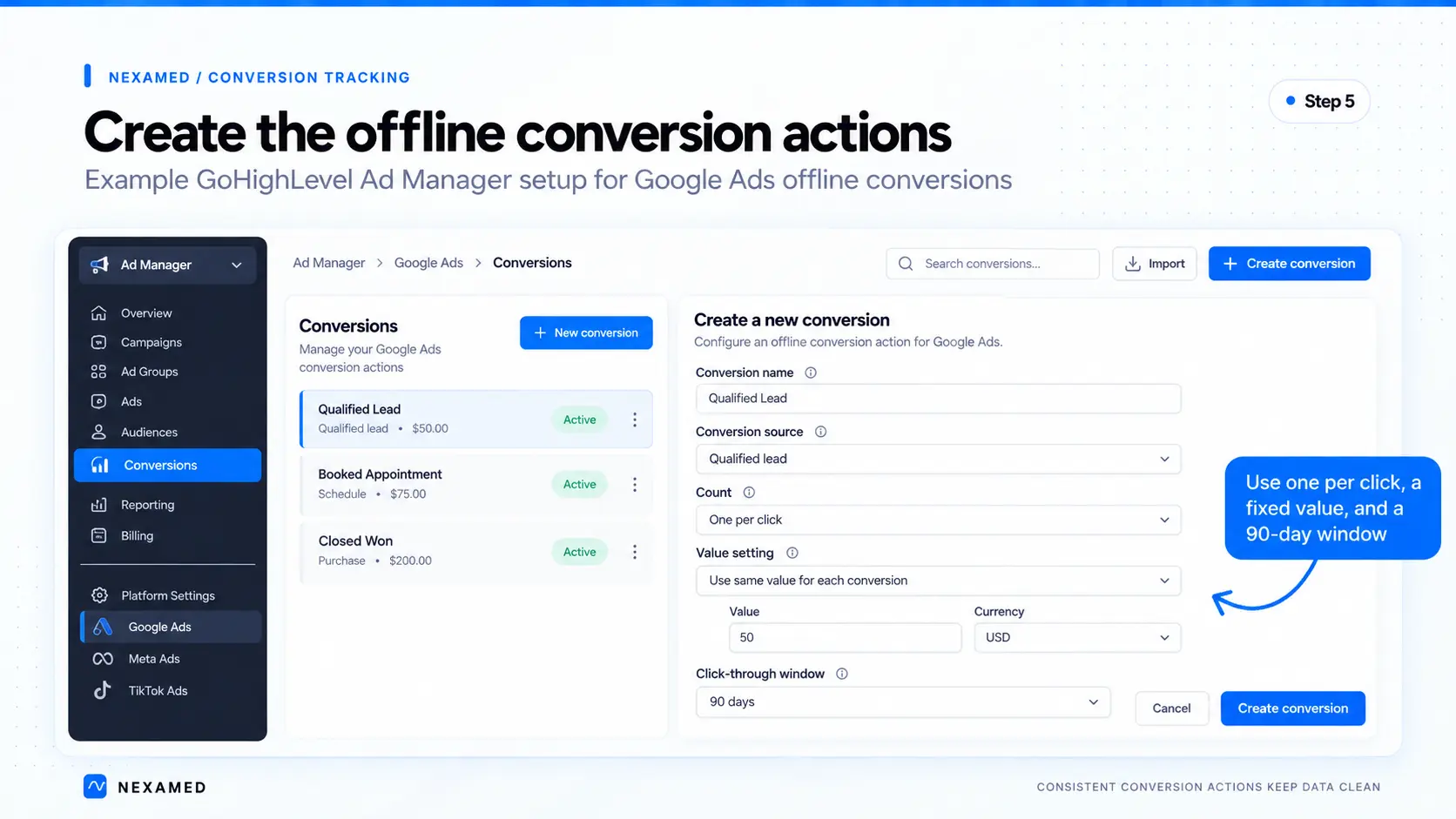Image resolution: width=1456 pixels, height=819 pixels.
Task: Open the Click-through window 90 days dropdown
Action: tap(903, 702)
